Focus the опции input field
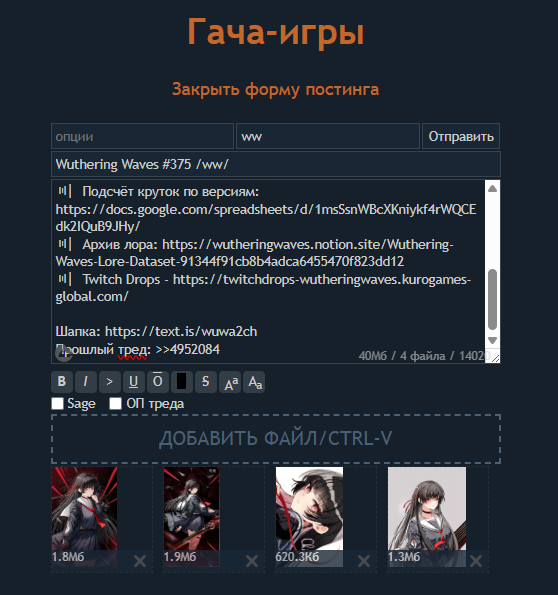 [x=142, y=136]
